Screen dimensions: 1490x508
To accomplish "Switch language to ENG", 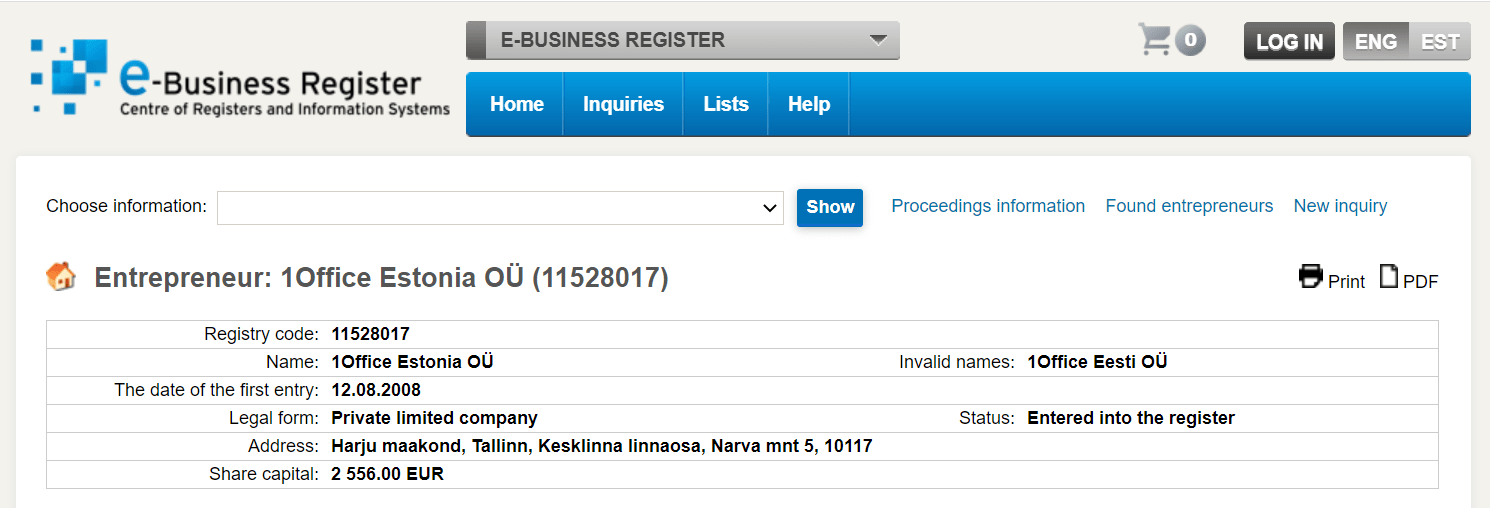I will pyautogui.click(x=1375, y=42).
